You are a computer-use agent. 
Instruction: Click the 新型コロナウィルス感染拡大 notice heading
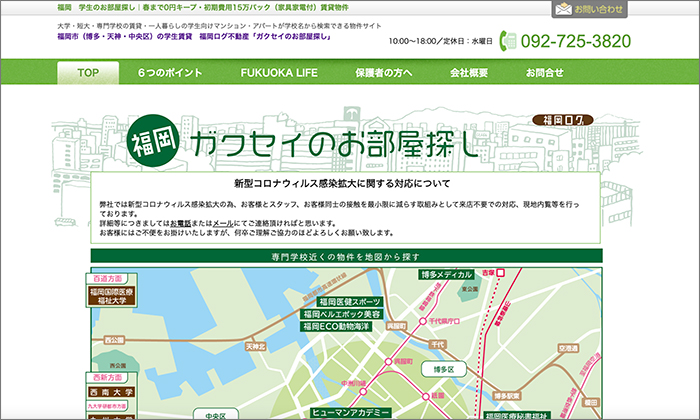[342, 183]
